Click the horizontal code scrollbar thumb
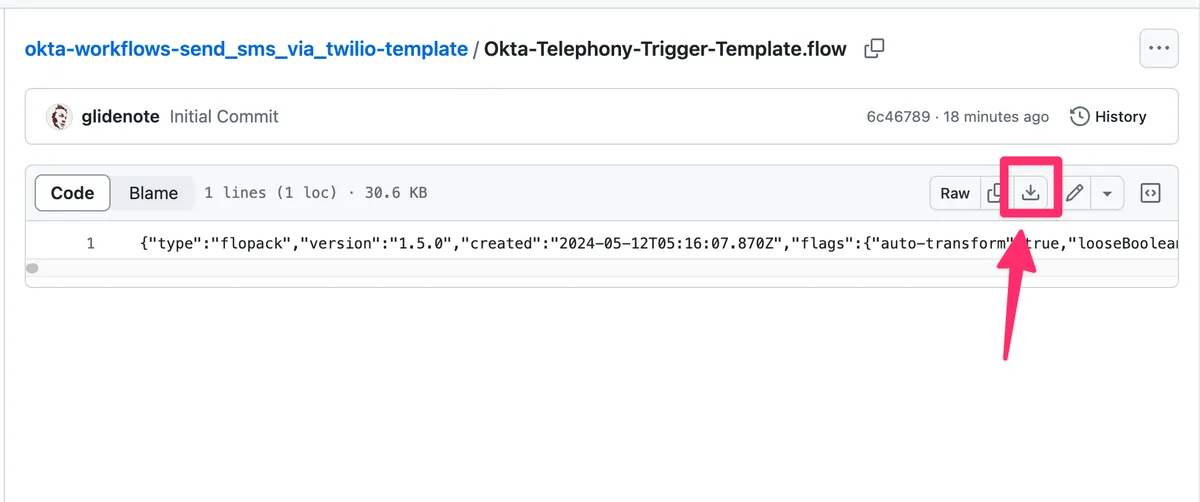Viewport: 1200px width, 502px height. coord(32,268)
